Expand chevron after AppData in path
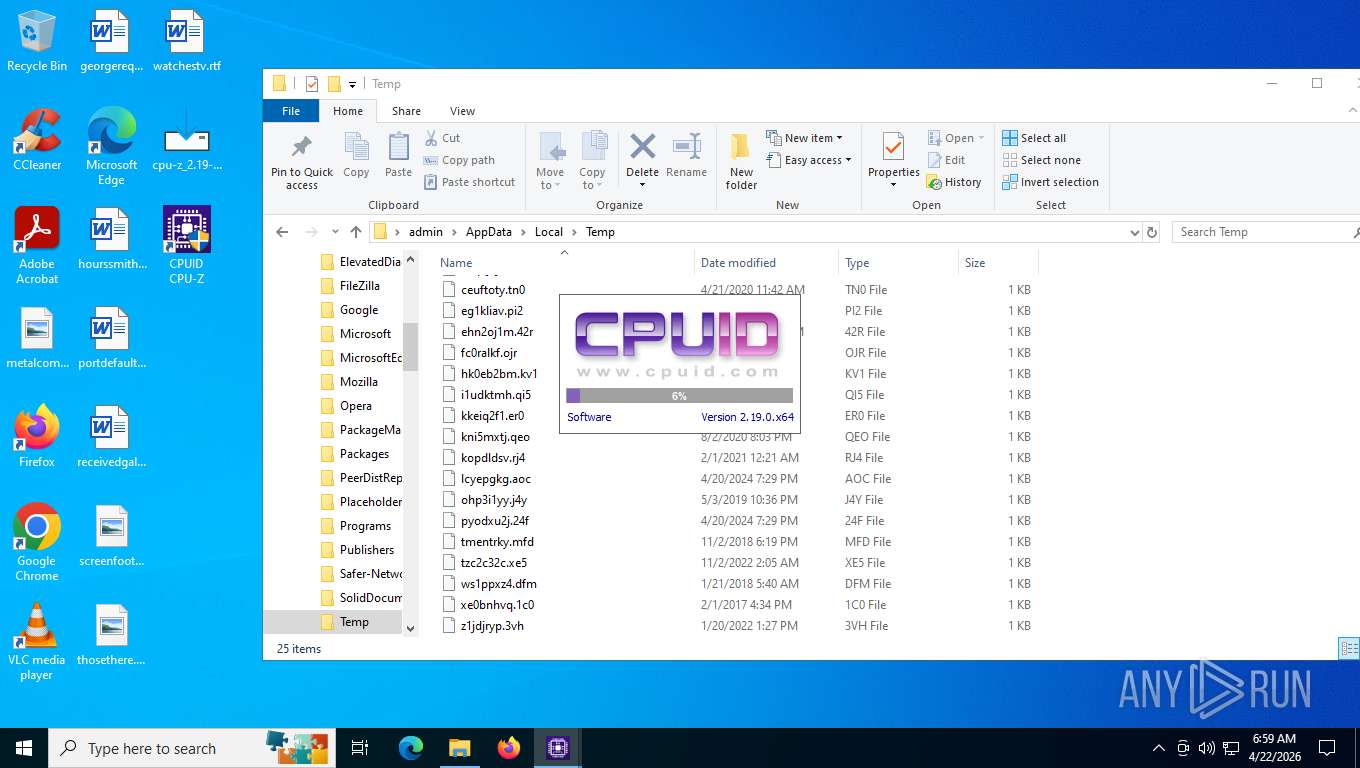This screenshot has width=1360, height=768. coord(523,232)
